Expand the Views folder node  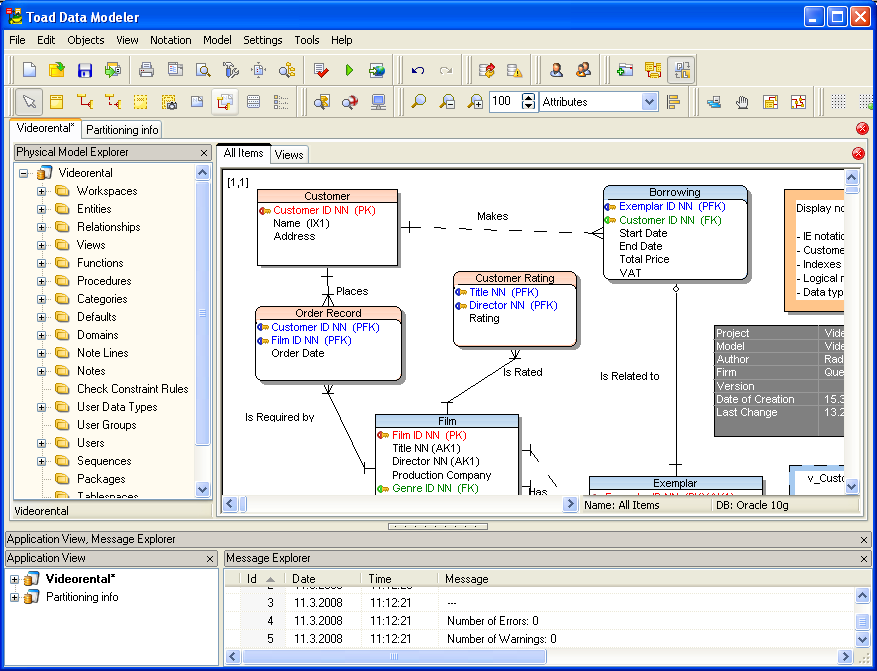[x=41, y=245]
